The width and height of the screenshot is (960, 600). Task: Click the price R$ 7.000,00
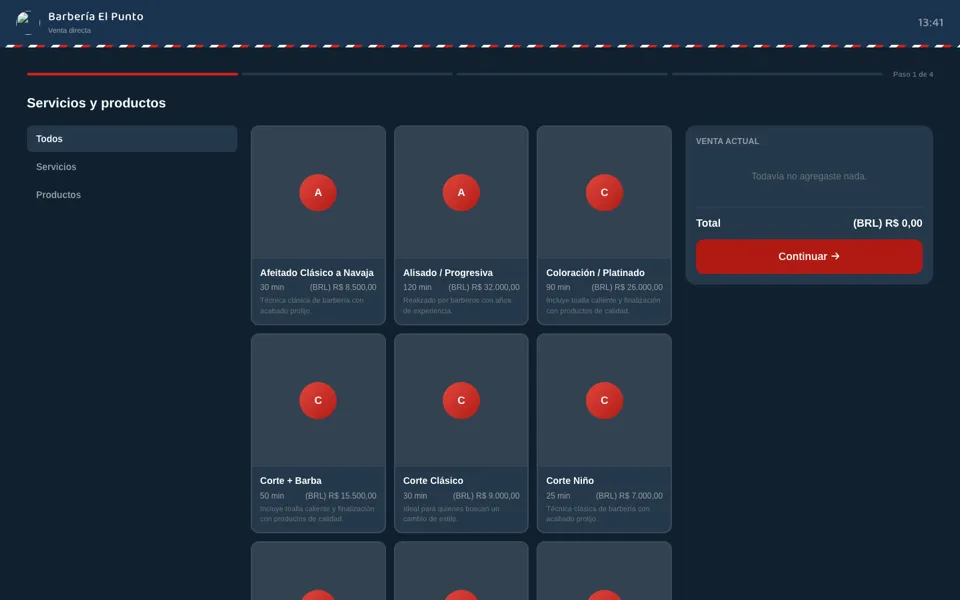click(x=629, y=496)
